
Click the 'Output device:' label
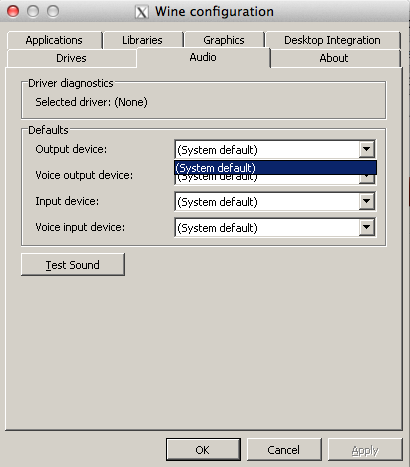point(71,149)
